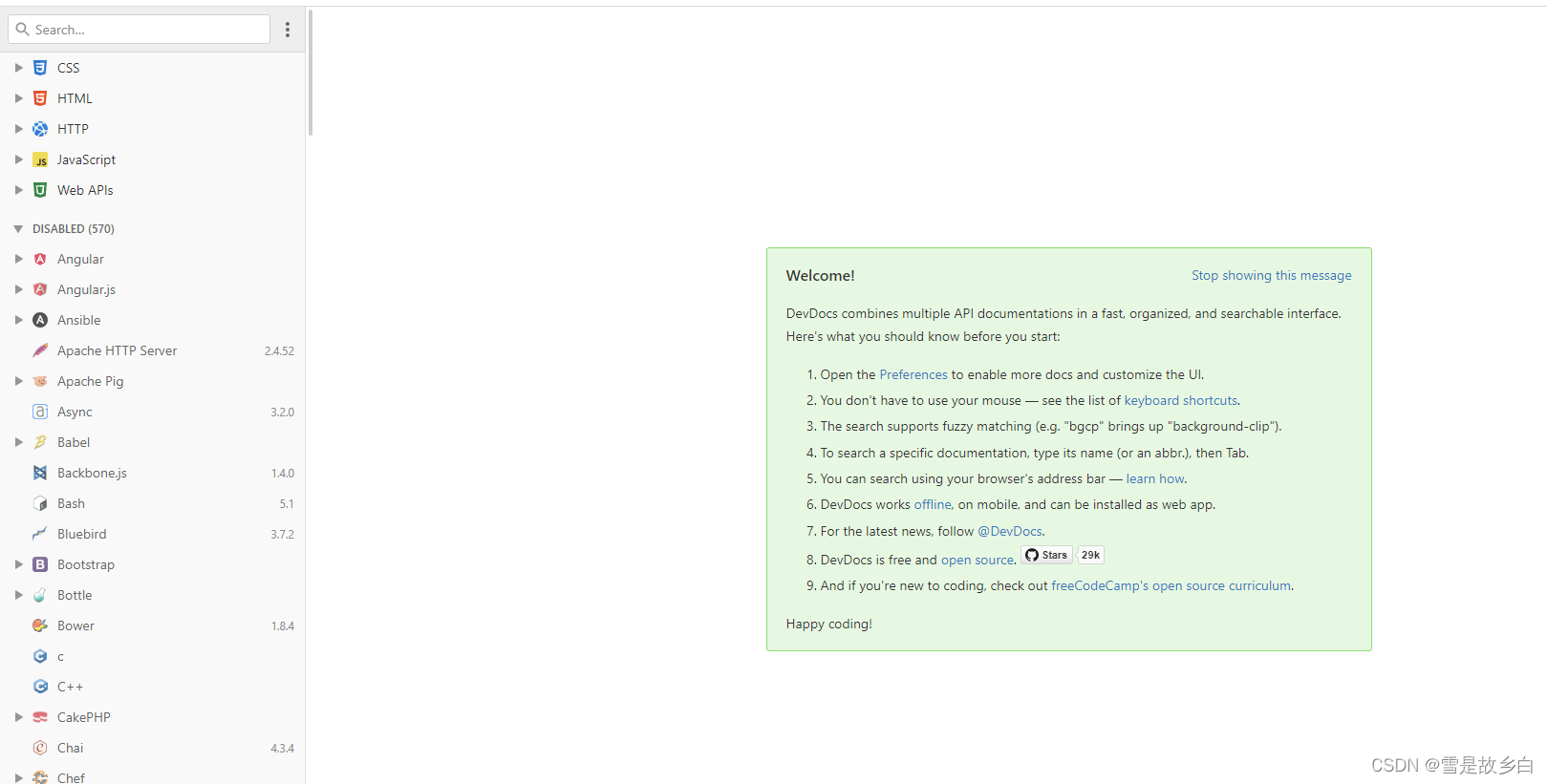Click the Apache Pig icon
The width and height of the screenshot is (1547, 784).
point(40,381)
